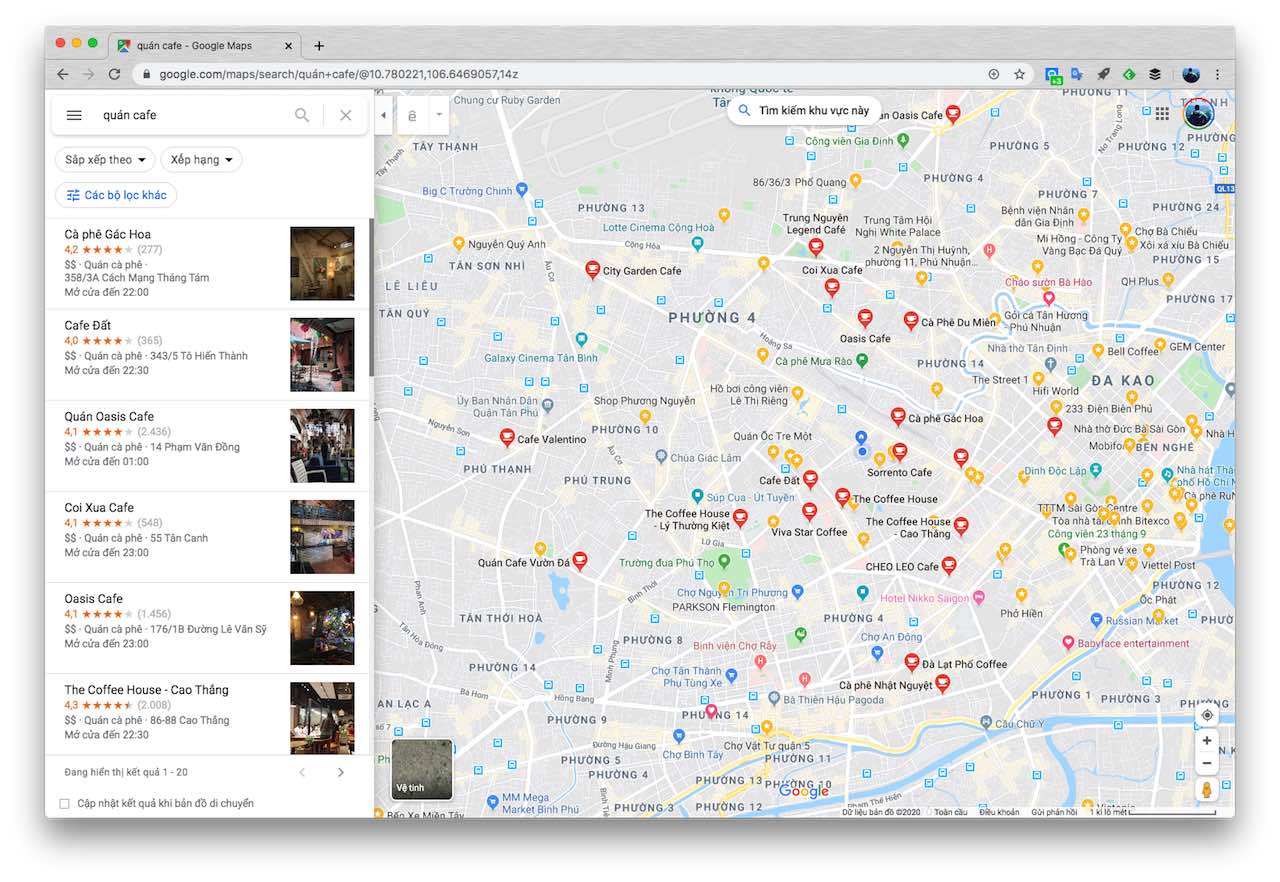The width and height of the screenshot is (1280, 882).
Task: Click Tìm kiếm khu vực này button
Action: [x=804, y=111]
